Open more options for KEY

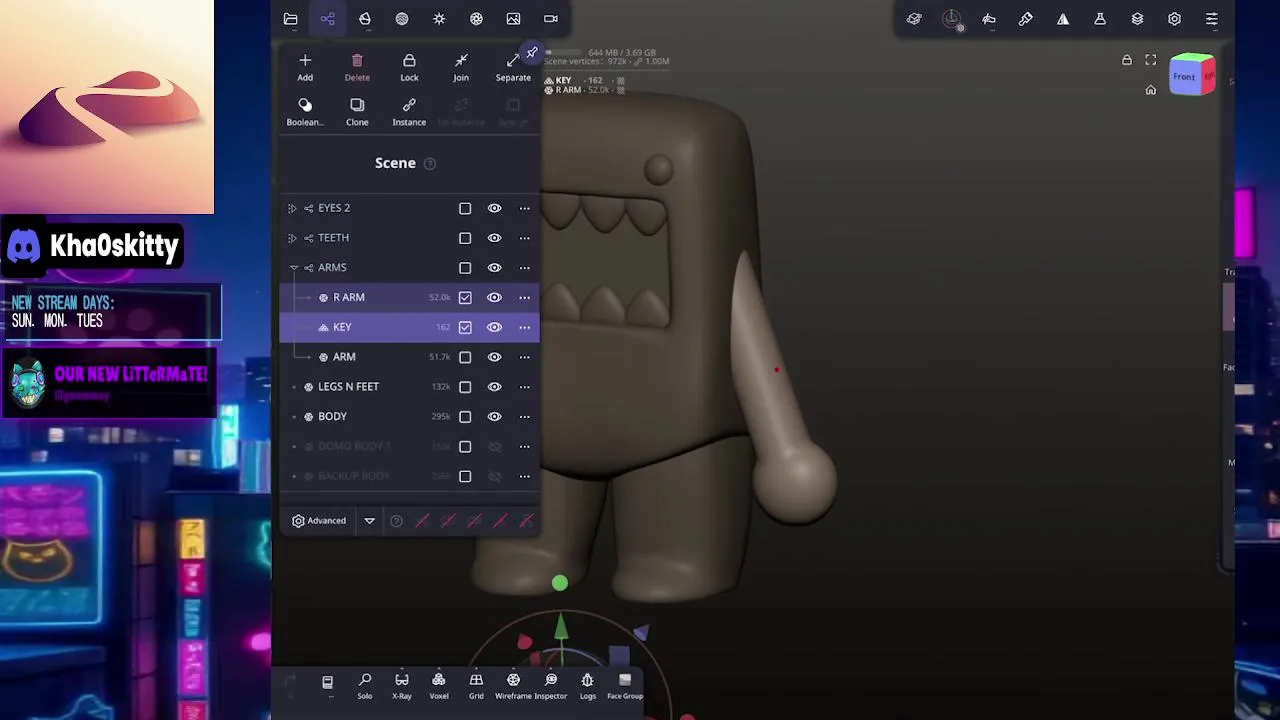pos(524,327)
